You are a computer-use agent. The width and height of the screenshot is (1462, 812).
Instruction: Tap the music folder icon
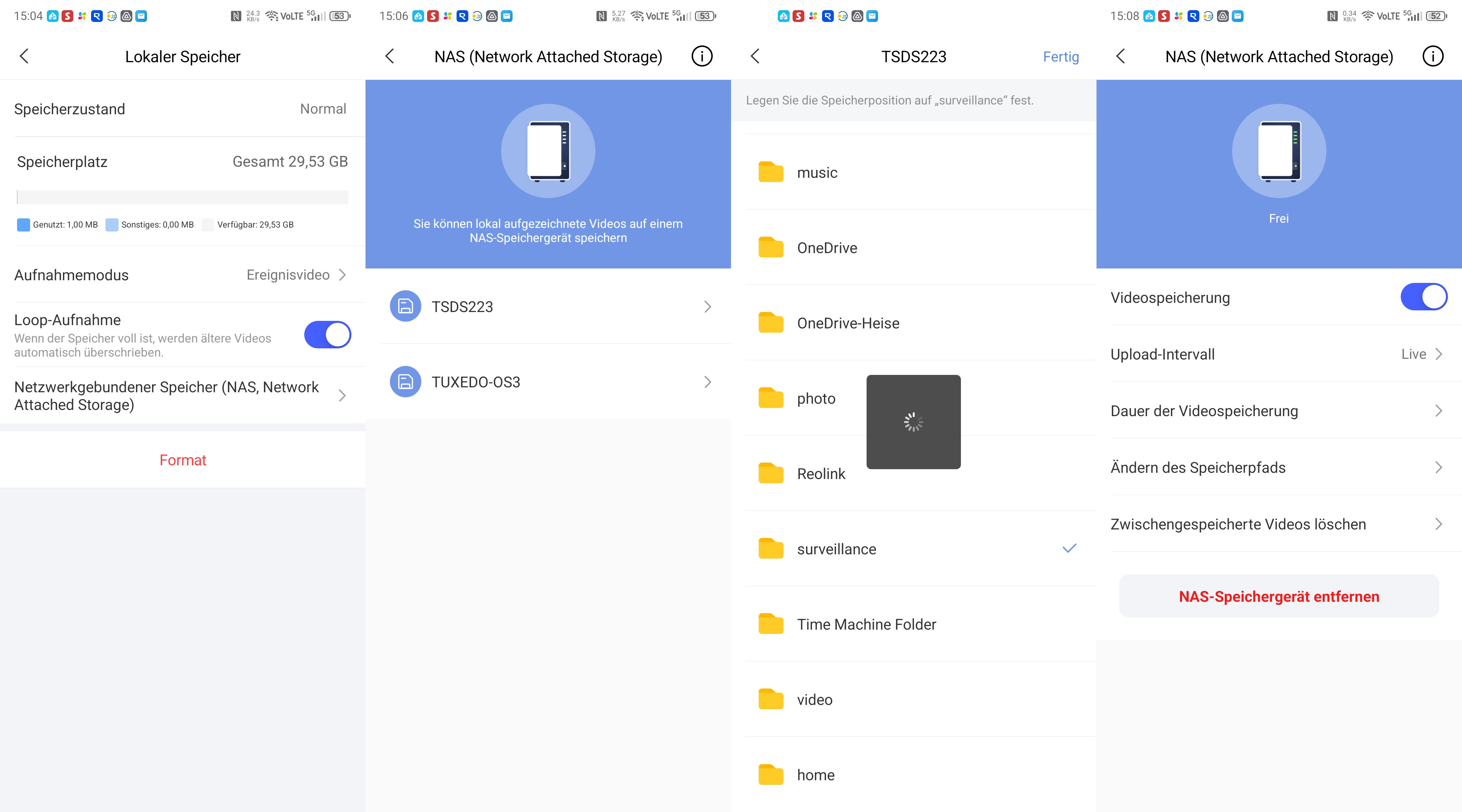771,173
